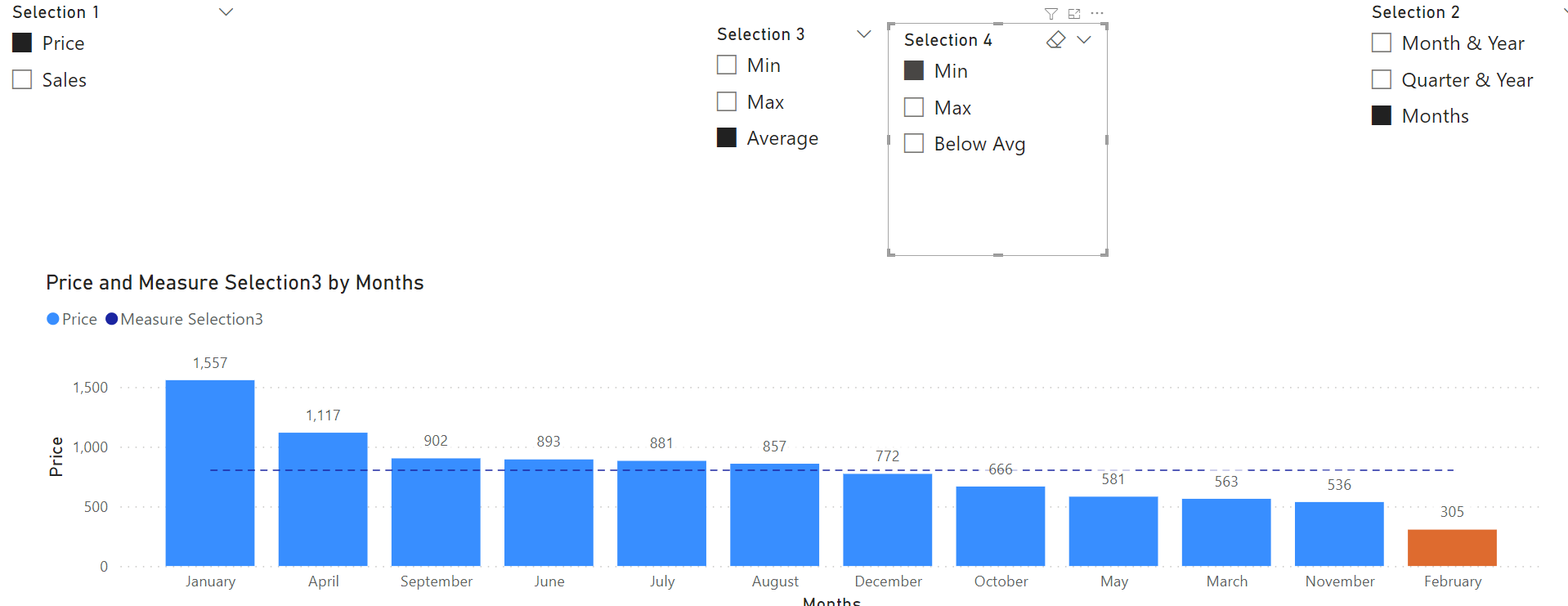Viewport: 1568px width, 606px height.
Task: Clear selections with Selection 4 eraser icon
Action: pos(1056,39)
